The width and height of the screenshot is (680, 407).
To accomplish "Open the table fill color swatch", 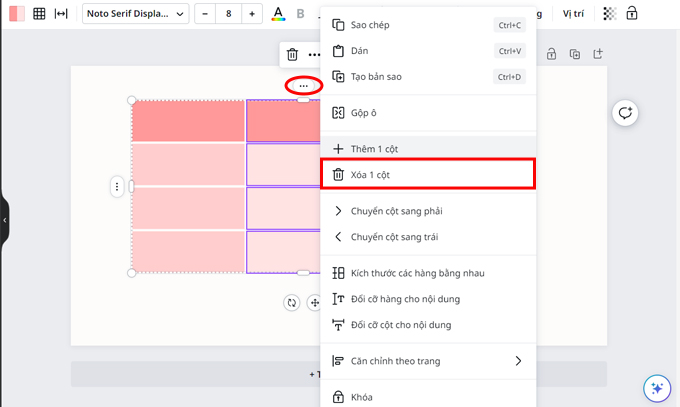I will tap(17, 14).
